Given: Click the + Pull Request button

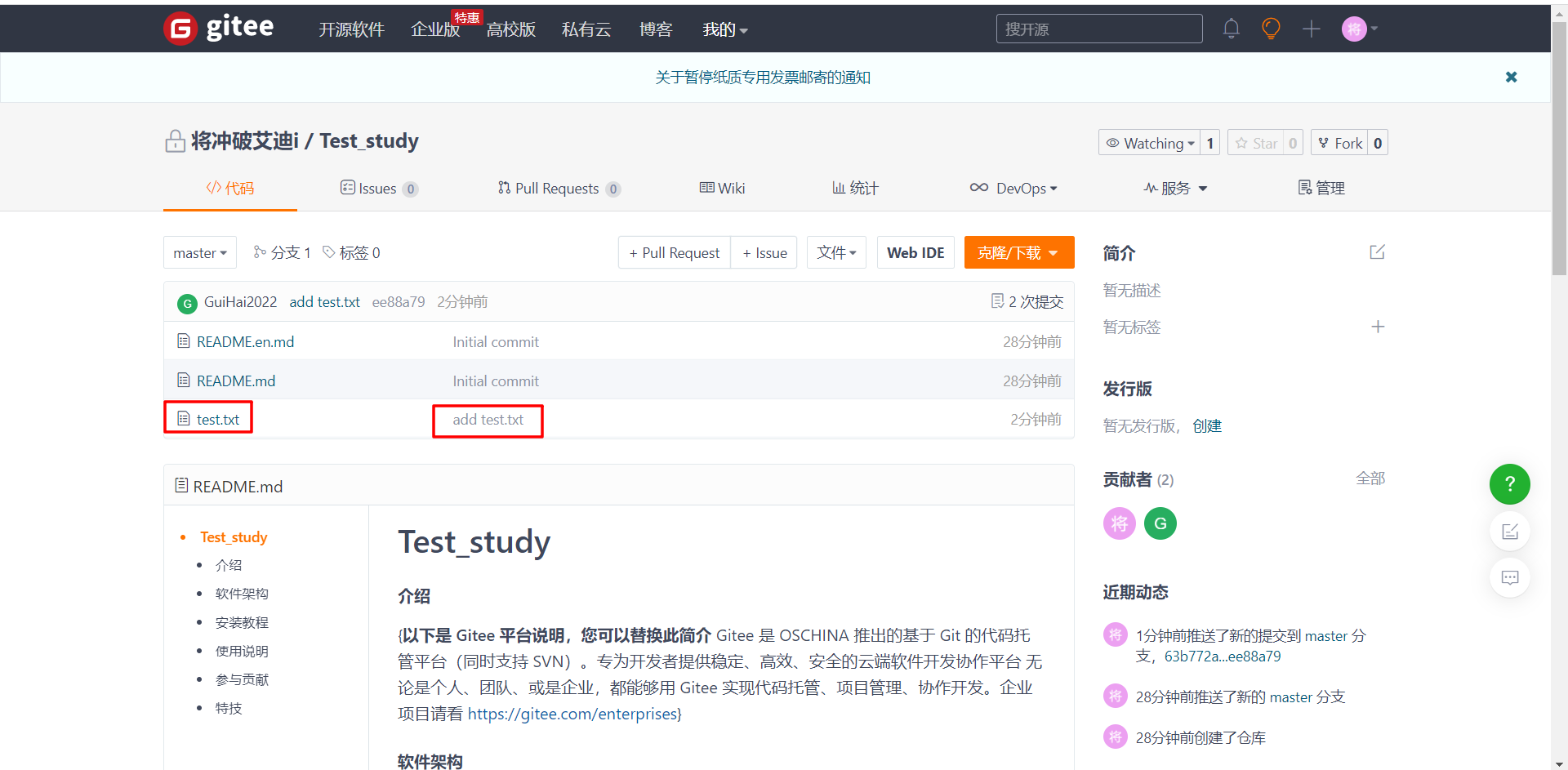Looking at the screenshot, I should pos(675,252).
